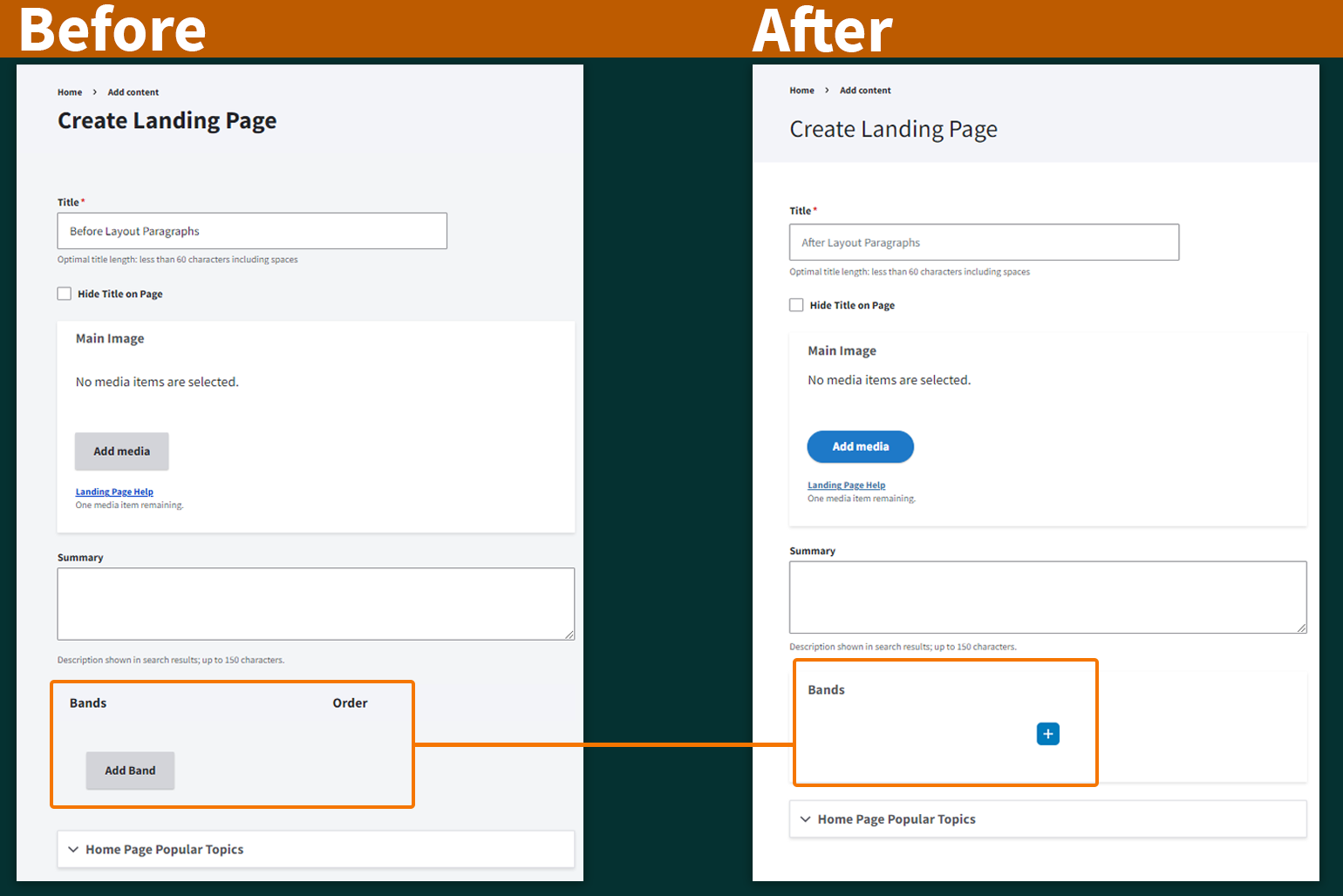Check Hide Title on Page in Before panel
1343x896 pixels.
(x=65, y=294)
